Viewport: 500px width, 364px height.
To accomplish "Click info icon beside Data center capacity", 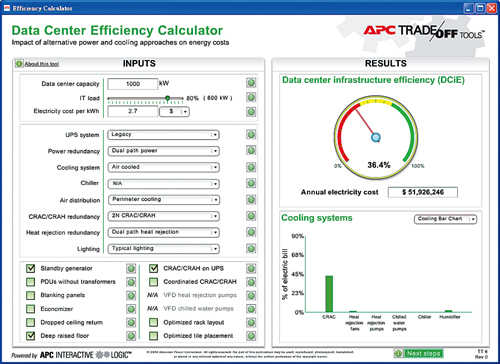I will [251, 83].
